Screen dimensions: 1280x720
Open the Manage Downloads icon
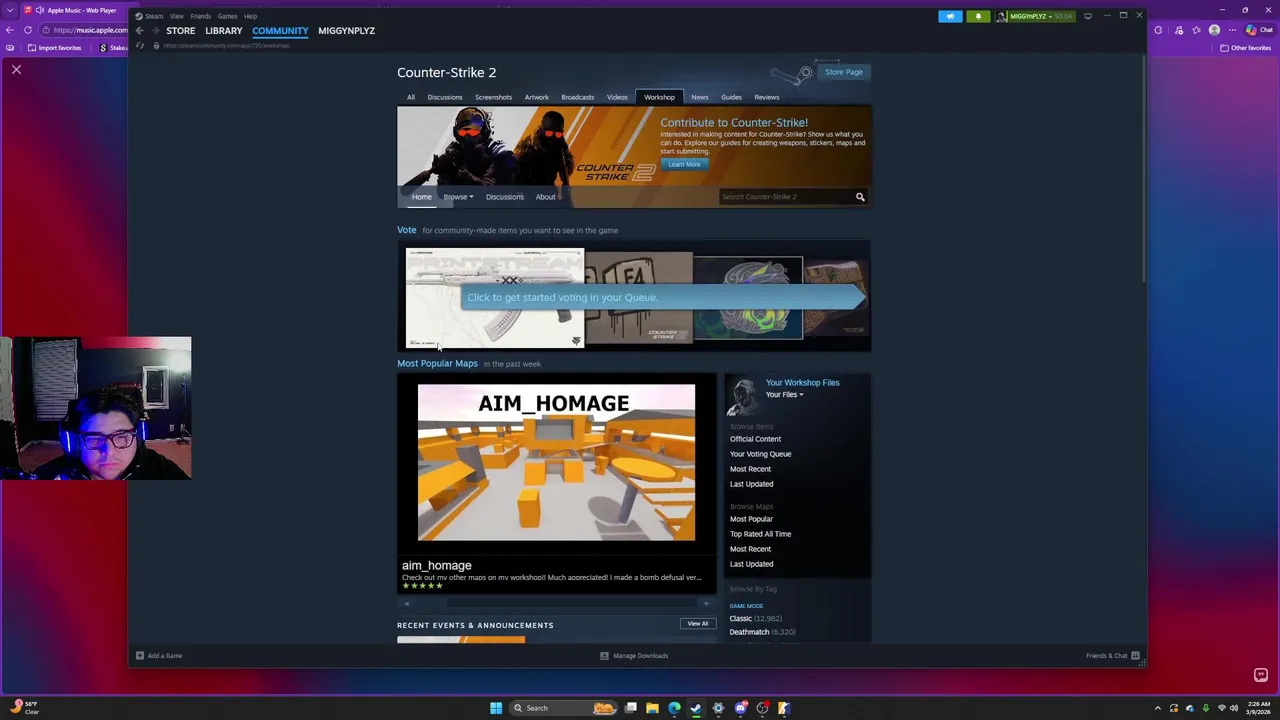click(x=604, y=656)
